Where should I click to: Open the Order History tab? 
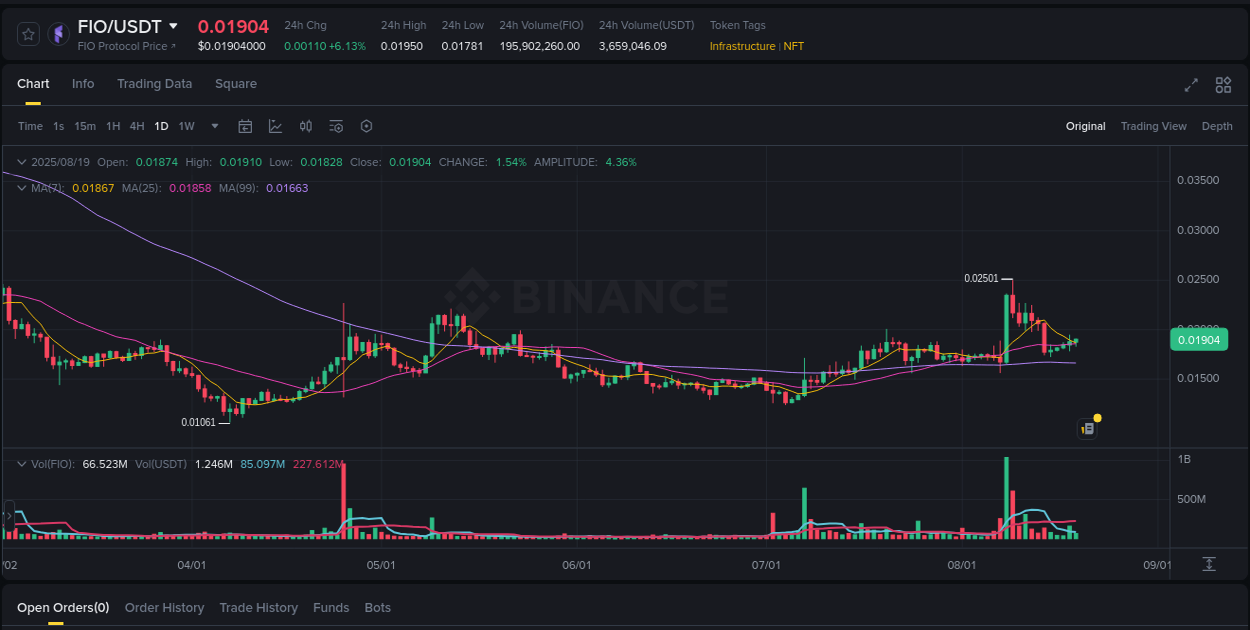pyautogui.click(x=164, y=607)
